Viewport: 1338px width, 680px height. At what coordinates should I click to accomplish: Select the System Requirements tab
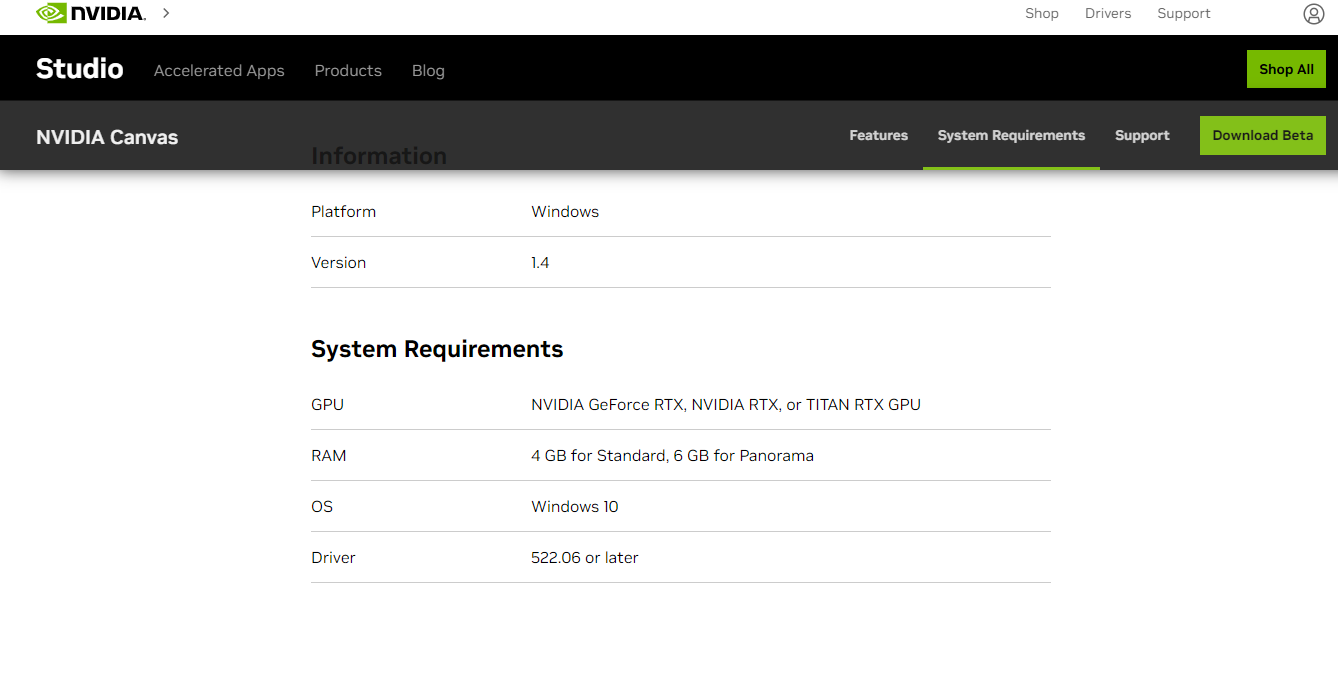pos(1011,136)
